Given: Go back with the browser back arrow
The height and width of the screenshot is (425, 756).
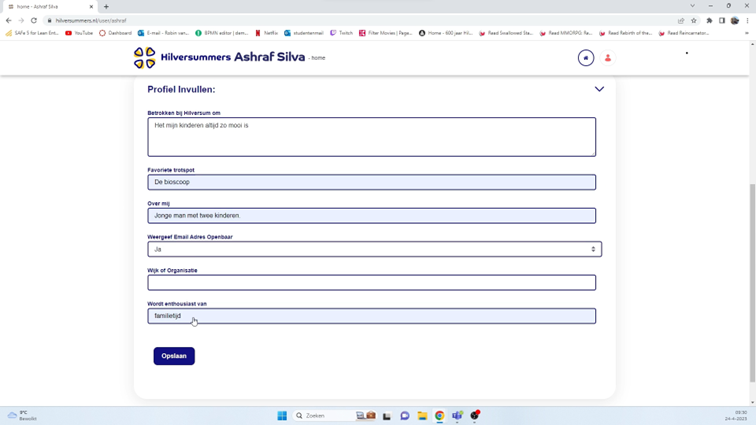Looking at the screenshot, I should pyautogui.click(x=9, y=20).
